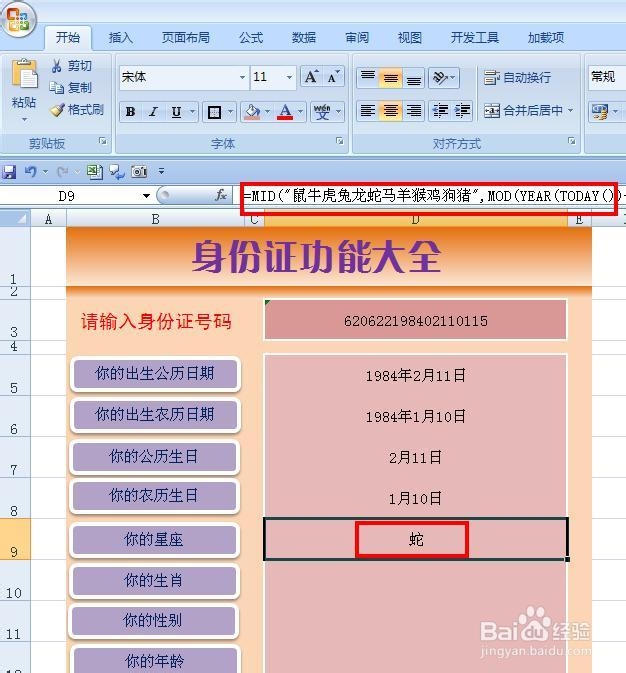Viewport: 626px width, 673px height.
Task: Open the 视图 tab
Action: pyautogui.click(x=410, y=38)
